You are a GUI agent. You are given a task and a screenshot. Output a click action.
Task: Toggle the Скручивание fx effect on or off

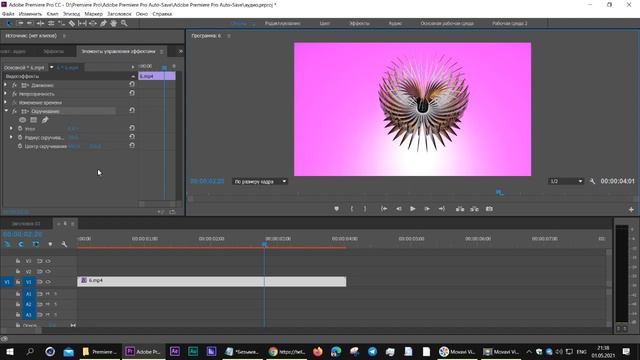pyautogui.click(x=14, y=111)
